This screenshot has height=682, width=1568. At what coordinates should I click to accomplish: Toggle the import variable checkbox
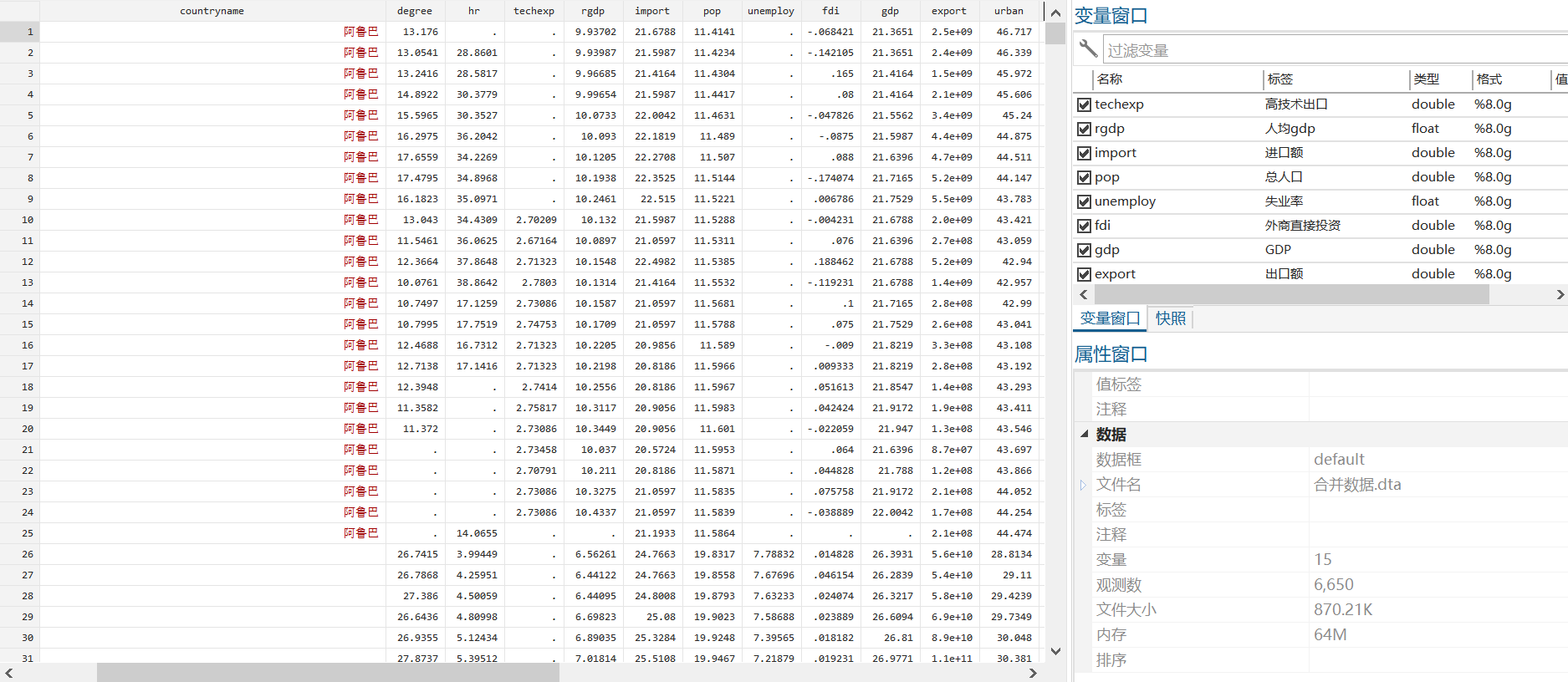click(1084, 153)
